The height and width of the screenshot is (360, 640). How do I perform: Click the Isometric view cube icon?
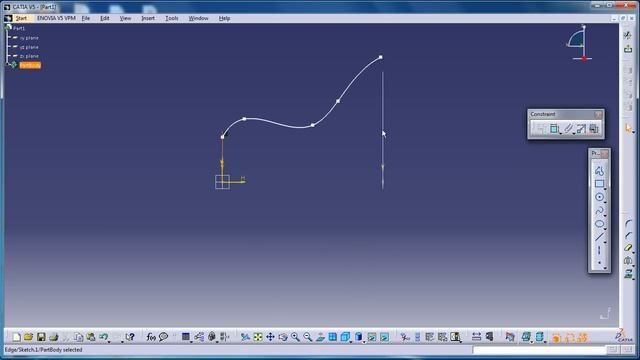click(345, 337)
